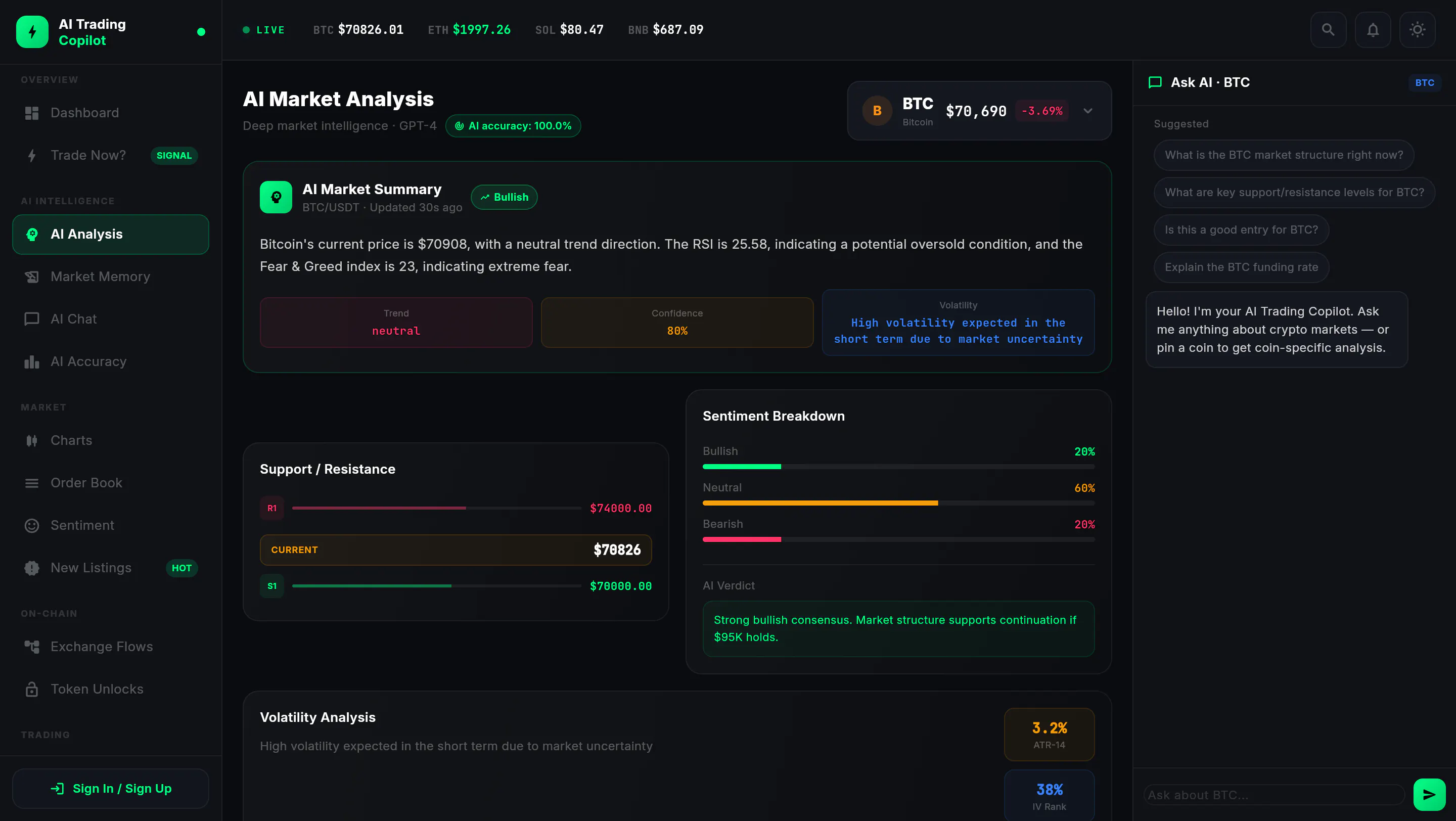1456x821 pixels.
Task: Click the AI Trading Copilot lightning logo
Action: click(32, 32)
